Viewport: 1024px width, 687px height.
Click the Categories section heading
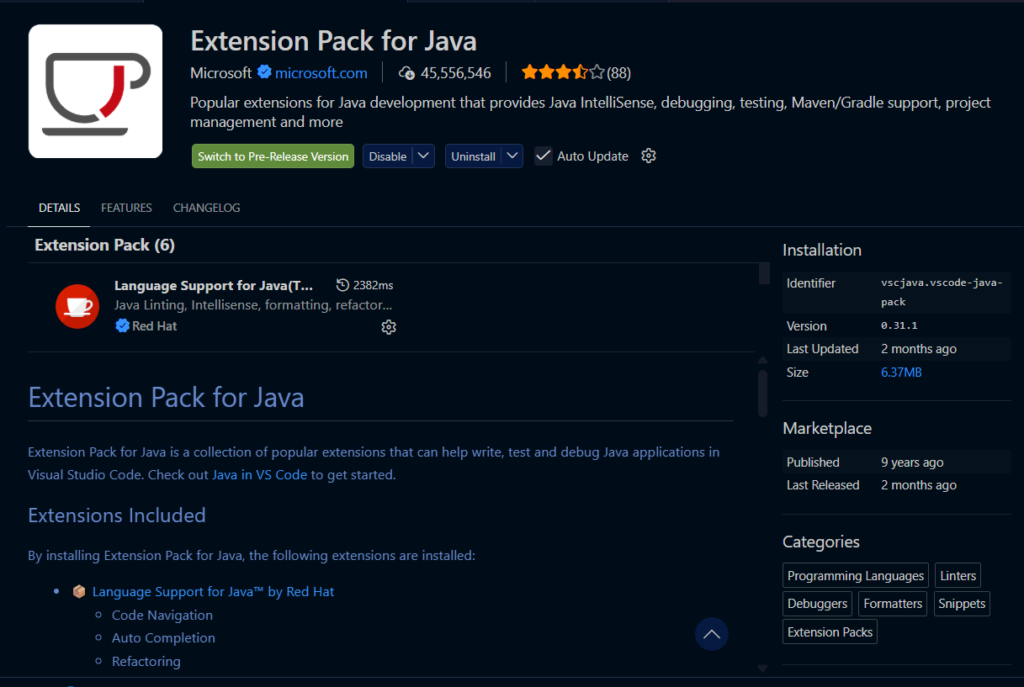[x=821, y=542]
